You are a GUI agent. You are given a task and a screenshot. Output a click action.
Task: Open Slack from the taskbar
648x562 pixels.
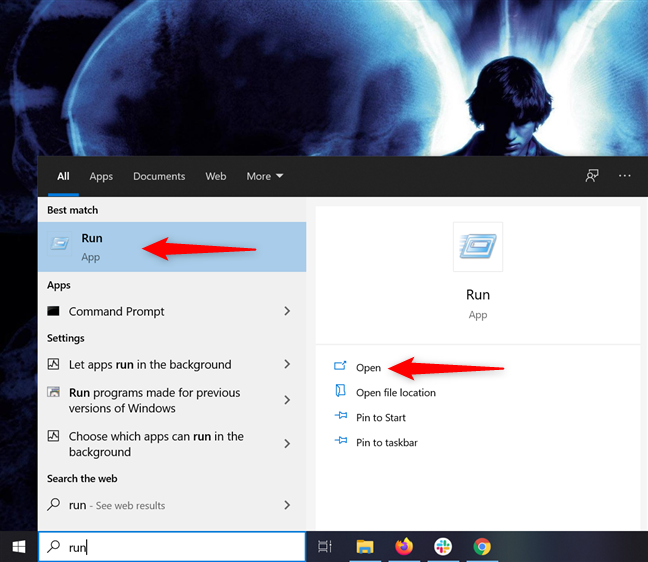point(443,547)
